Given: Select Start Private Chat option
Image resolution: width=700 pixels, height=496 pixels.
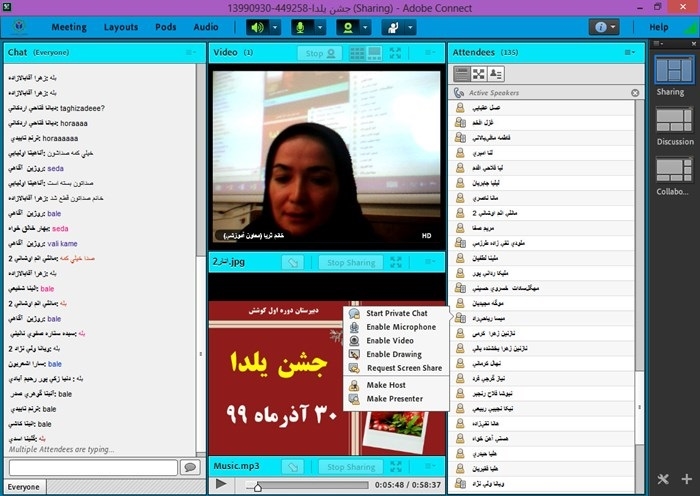Looking at the screenshot, I should (x=396, y=313).
